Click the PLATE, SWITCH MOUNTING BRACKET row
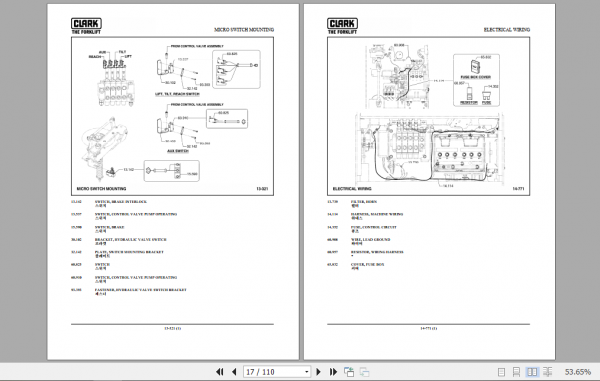Screen dimensions: 600x381 tap(117, 254)
